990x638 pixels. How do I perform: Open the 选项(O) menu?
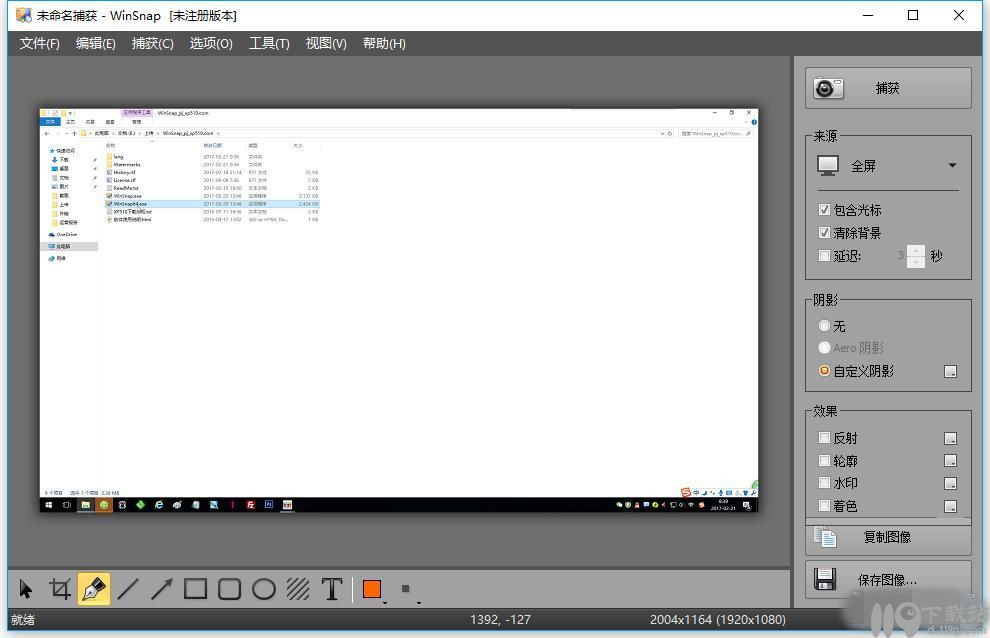[211, 44]
